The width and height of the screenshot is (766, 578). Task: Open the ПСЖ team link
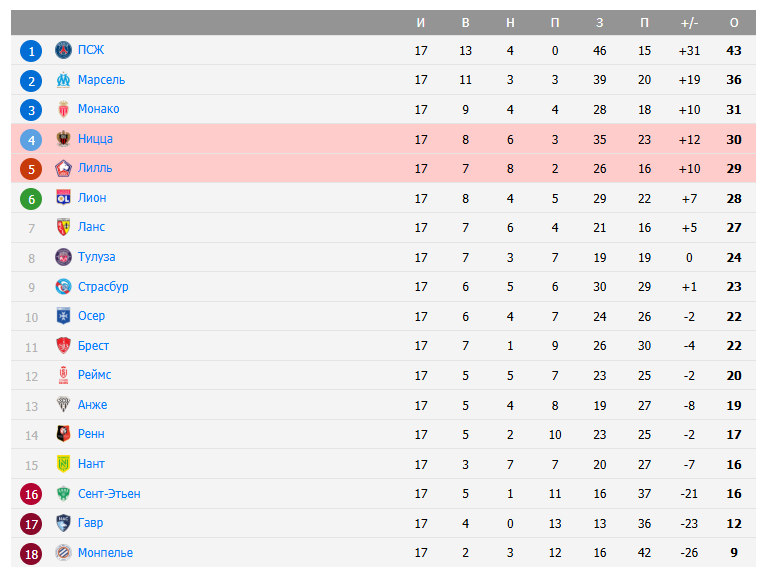(91, 50)
